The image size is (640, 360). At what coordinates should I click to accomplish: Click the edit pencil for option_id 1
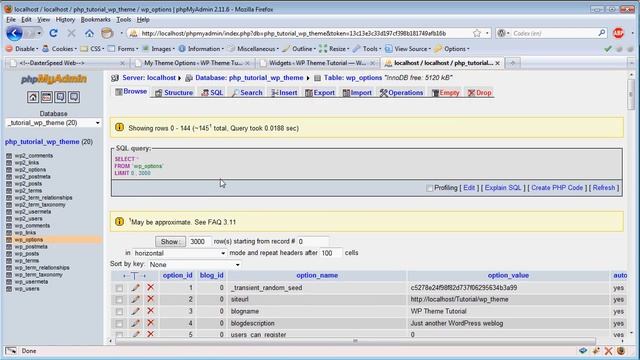click(136, 288)
